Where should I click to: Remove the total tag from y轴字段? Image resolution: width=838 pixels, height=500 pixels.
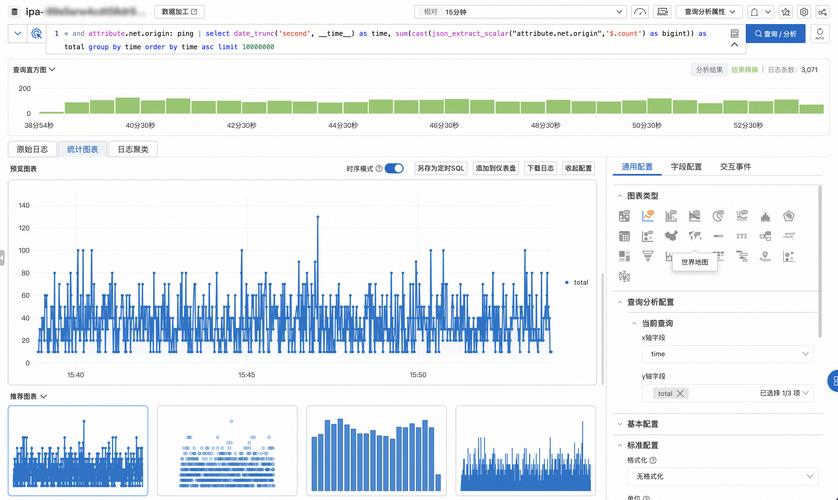[681, 394]
